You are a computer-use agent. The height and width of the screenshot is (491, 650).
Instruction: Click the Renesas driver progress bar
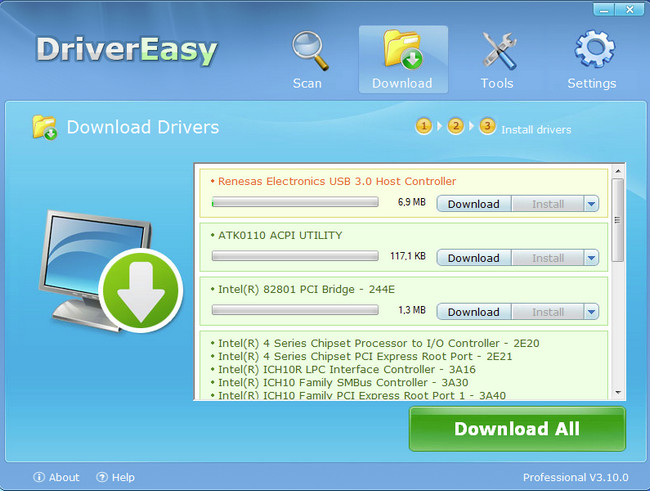point(295,202)
